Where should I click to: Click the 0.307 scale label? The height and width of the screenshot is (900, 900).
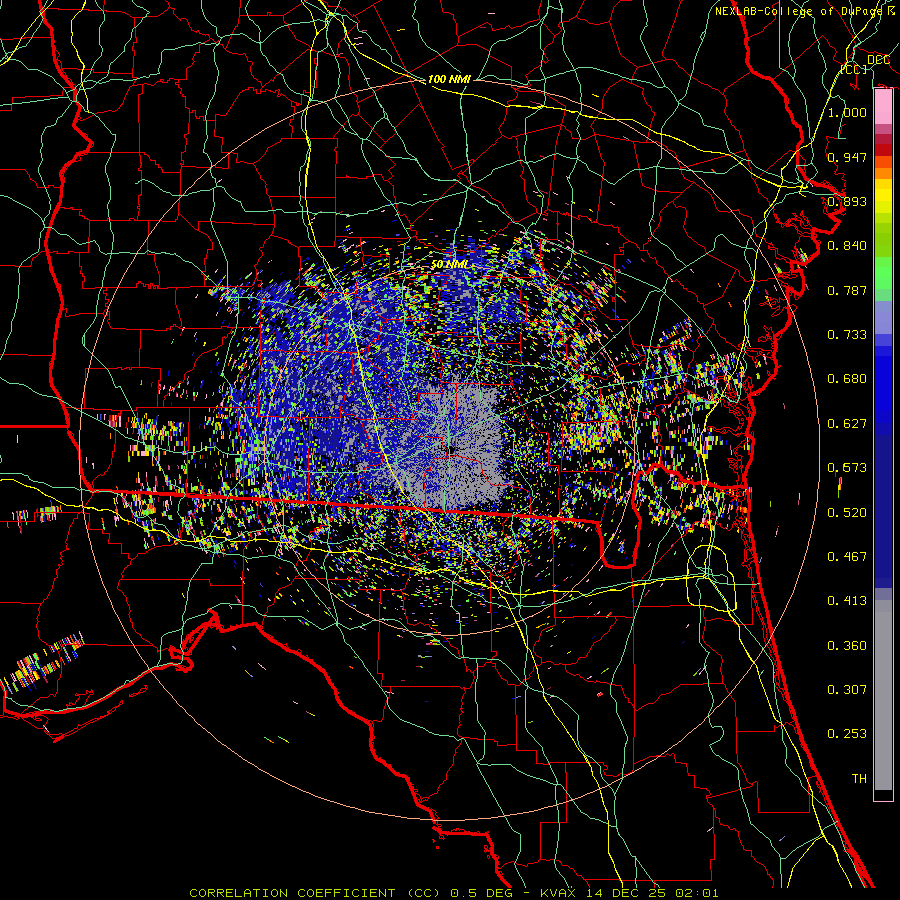point(847,690)
